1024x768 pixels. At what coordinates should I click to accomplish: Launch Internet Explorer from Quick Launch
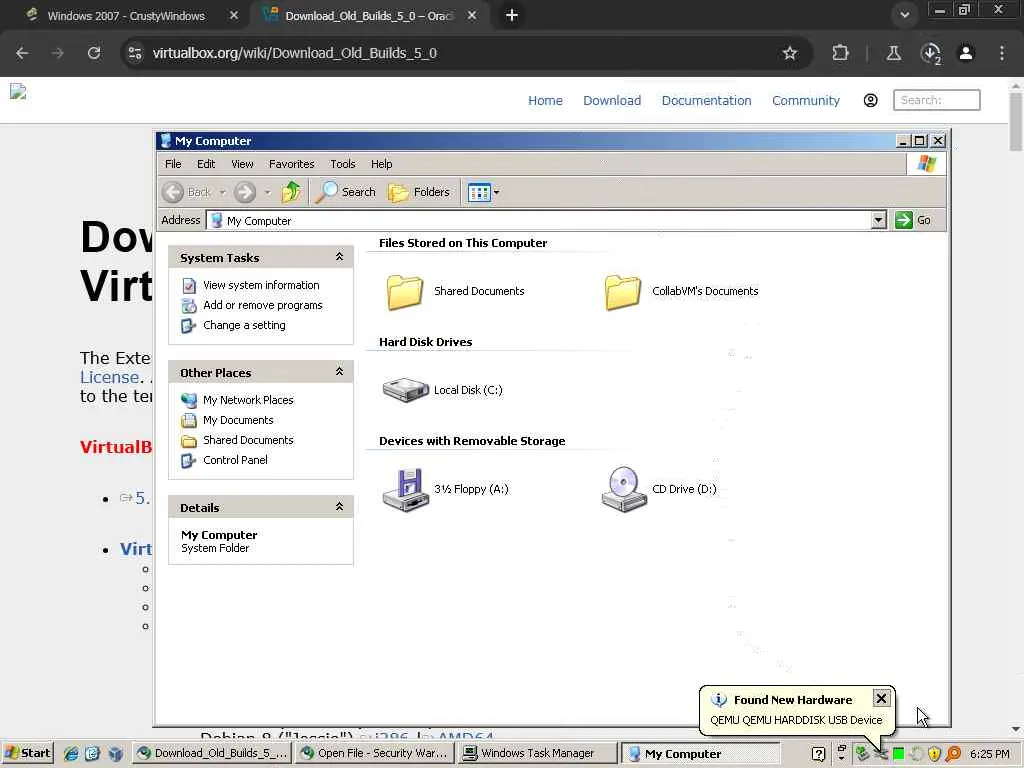(71, 754)
